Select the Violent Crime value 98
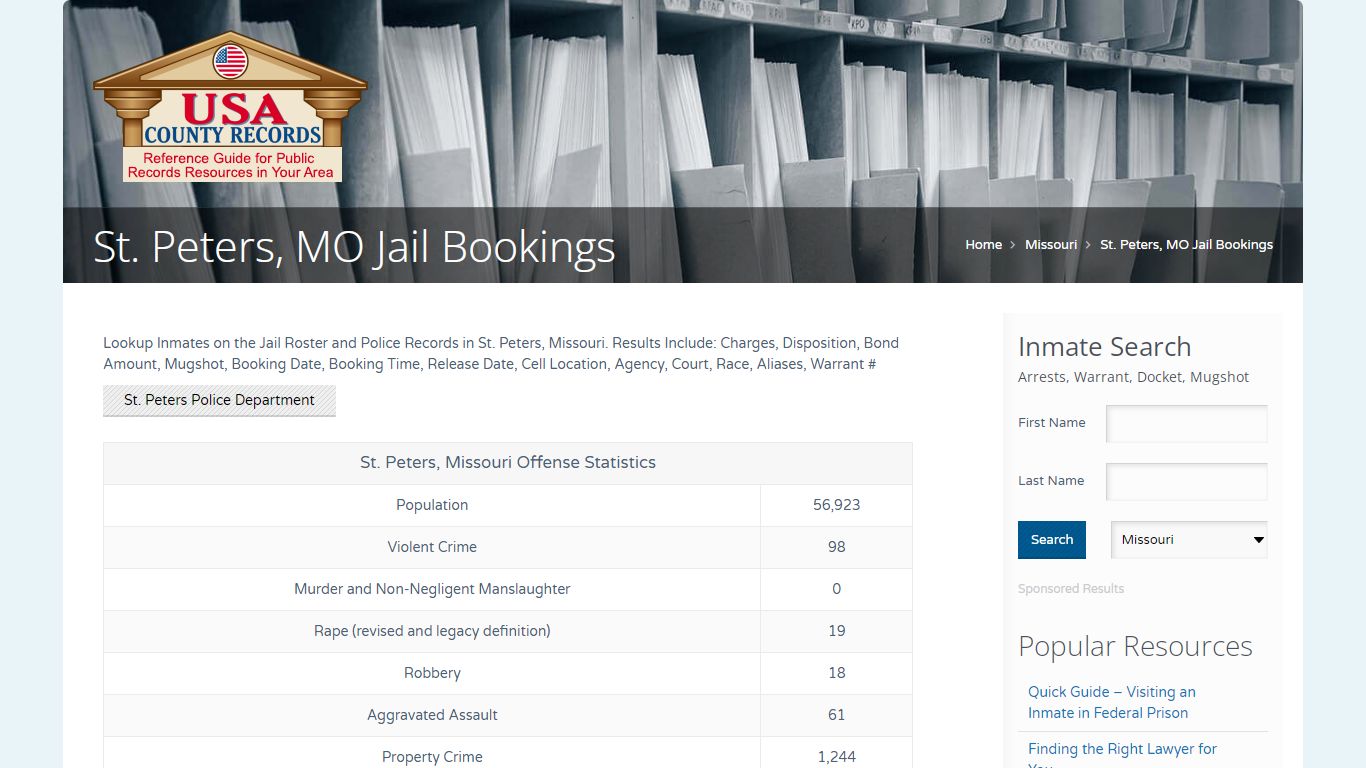 point(837,547)
